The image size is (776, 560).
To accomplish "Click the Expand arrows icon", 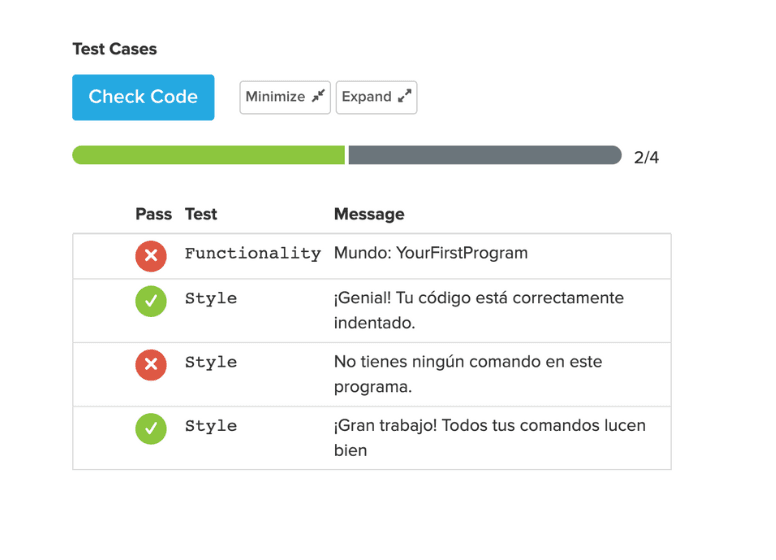I will (404, 97).
